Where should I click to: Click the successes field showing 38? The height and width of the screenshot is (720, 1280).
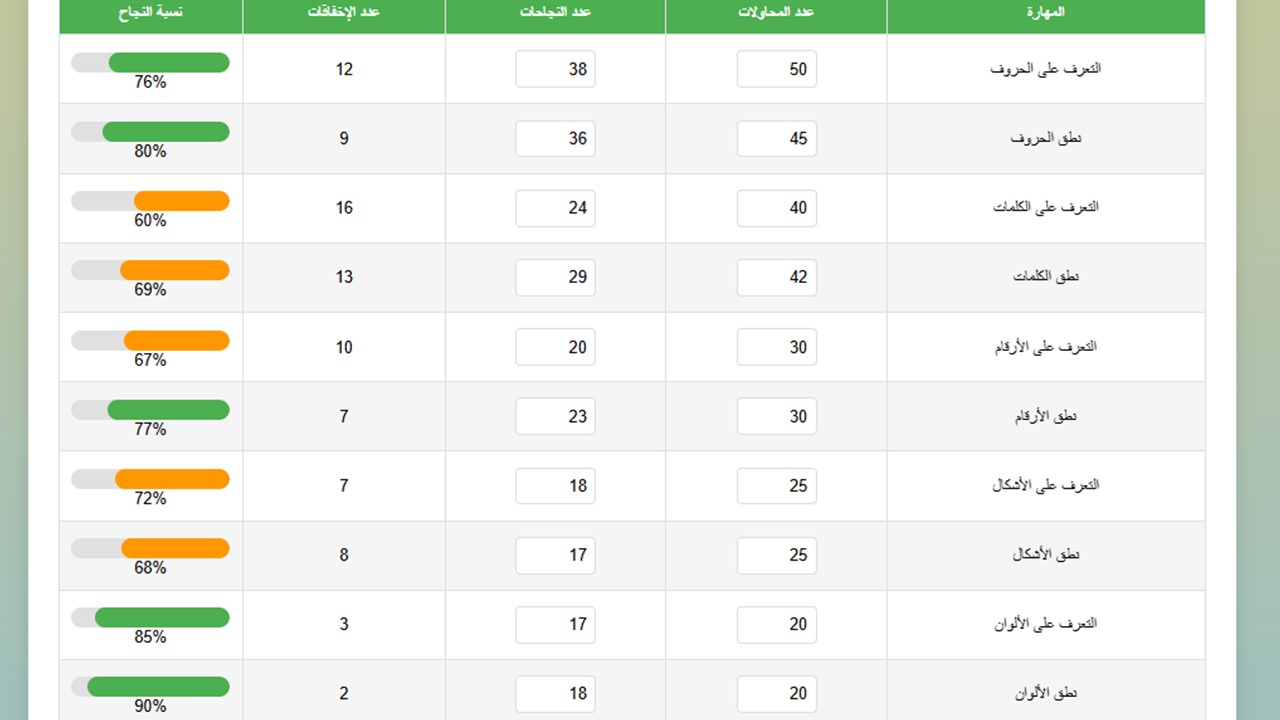[x=555, y=69]
